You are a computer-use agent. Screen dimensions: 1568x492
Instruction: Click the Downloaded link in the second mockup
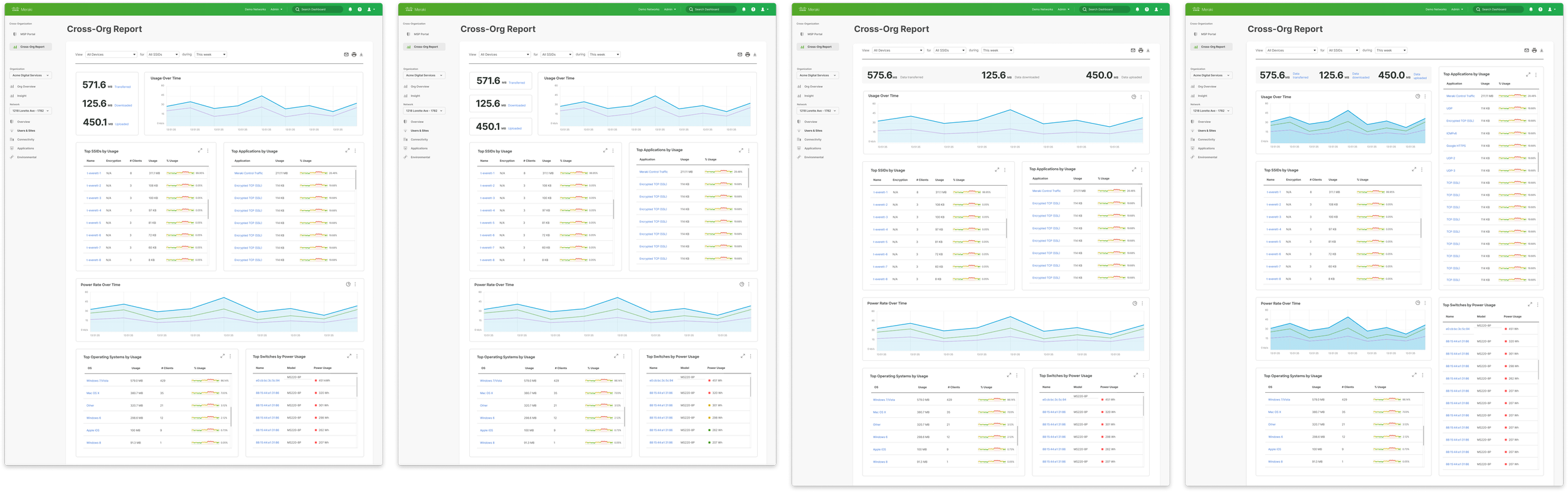click(517, 105)
